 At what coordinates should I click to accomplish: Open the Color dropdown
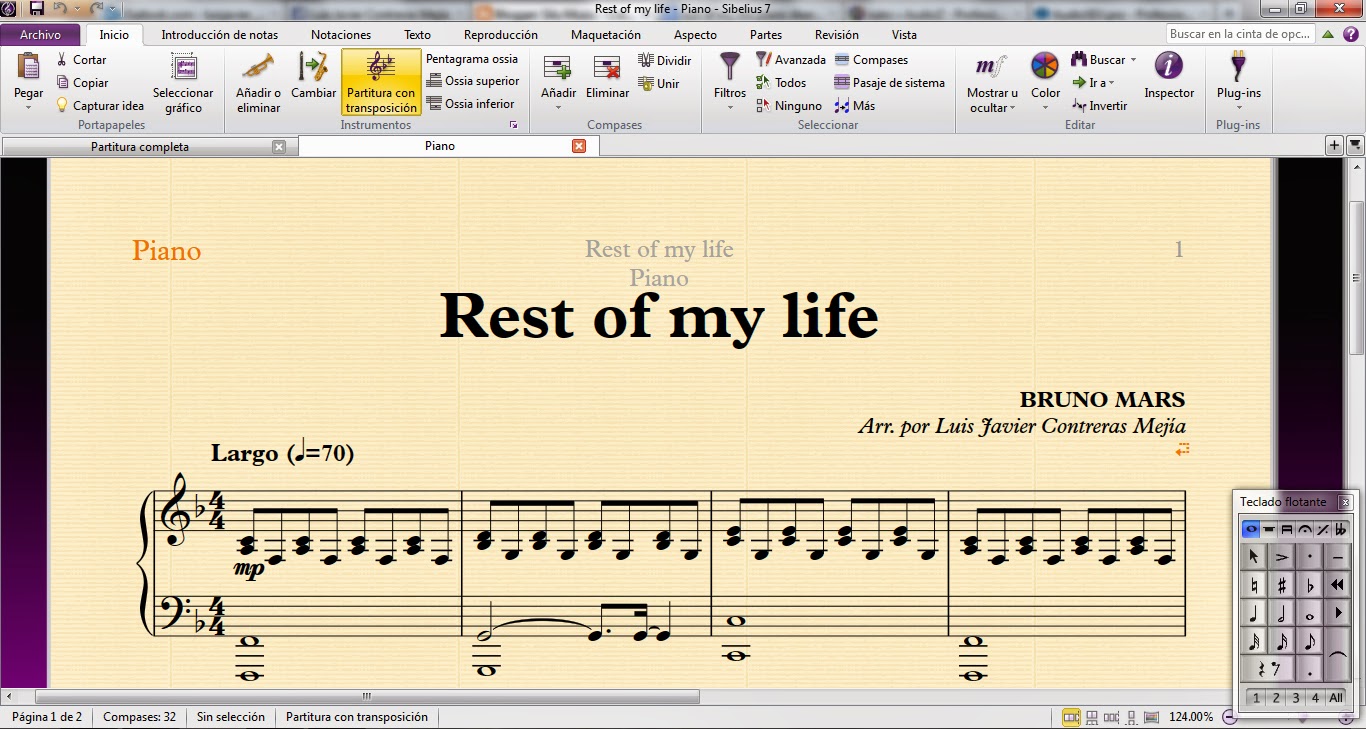click(1045, 107)
